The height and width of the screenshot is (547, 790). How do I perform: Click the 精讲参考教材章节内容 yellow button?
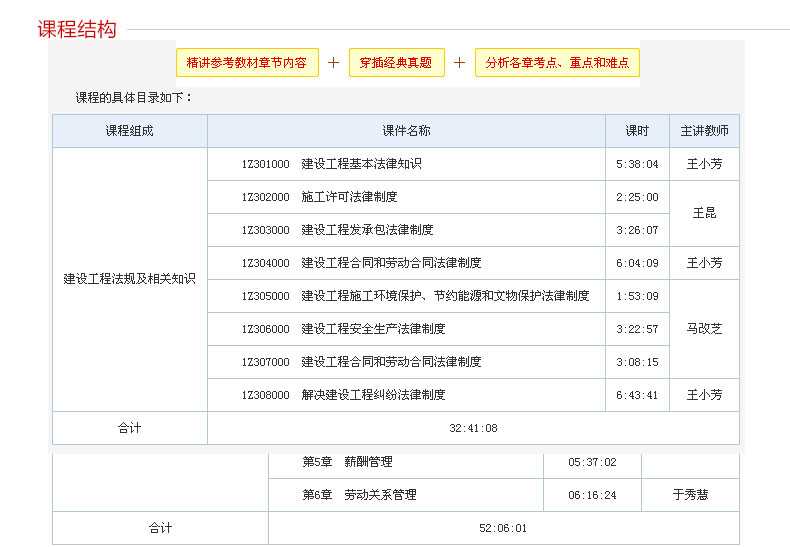[247, 62]
